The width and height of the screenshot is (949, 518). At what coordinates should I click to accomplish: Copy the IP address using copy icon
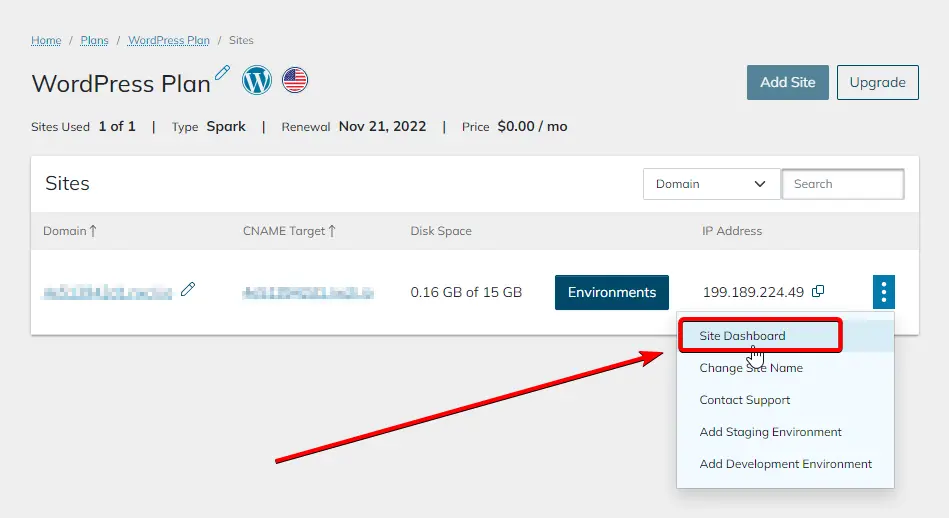[x=818, y=291]
